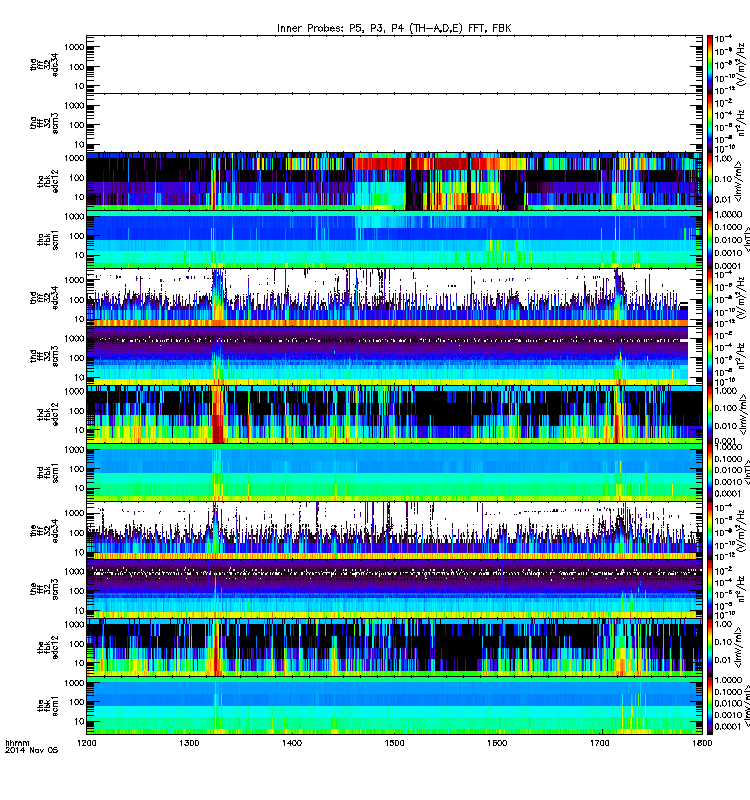Click the 'thd fbk scm1' panel label

48,472
